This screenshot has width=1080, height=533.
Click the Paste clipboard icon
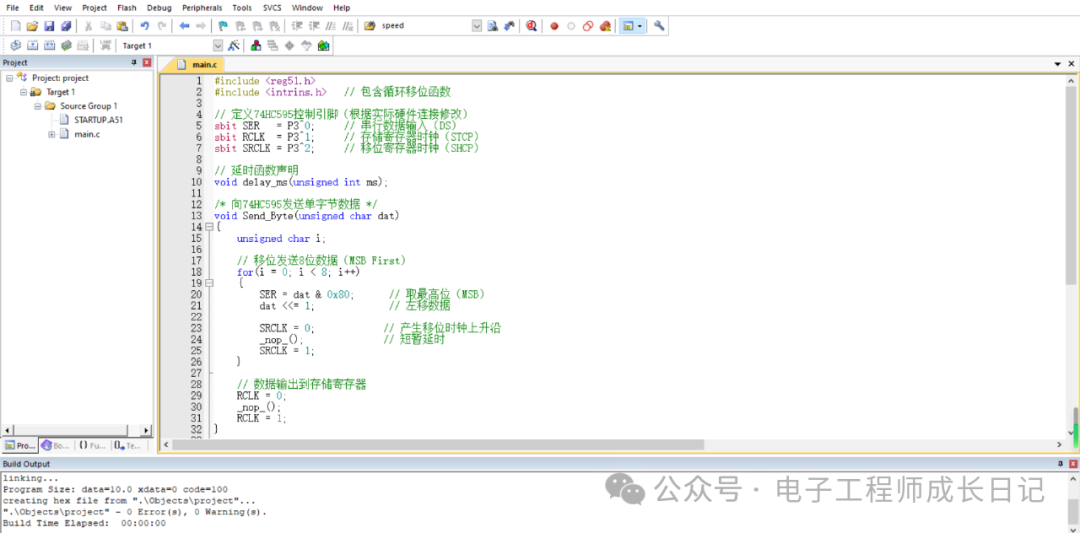[x=122, y=26]
